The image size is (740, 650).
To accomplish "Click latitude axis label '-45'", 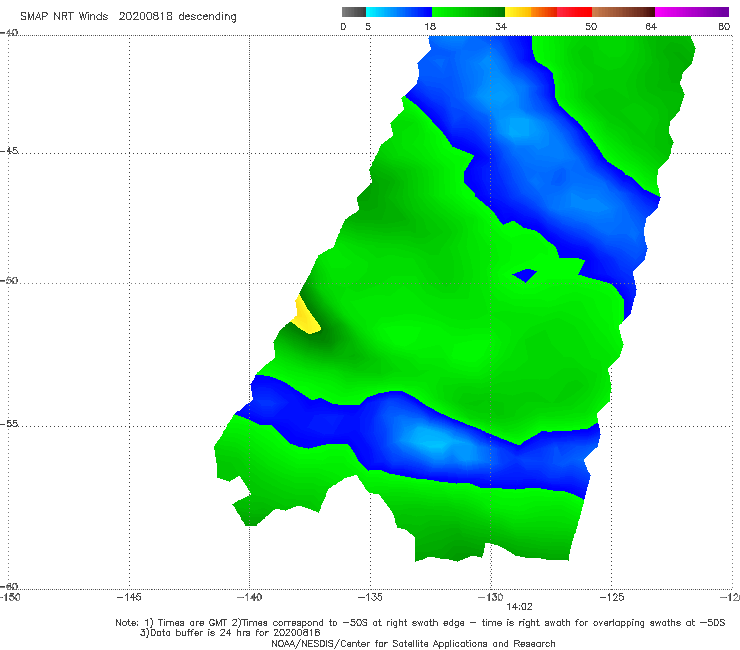I will pos(9,151).
